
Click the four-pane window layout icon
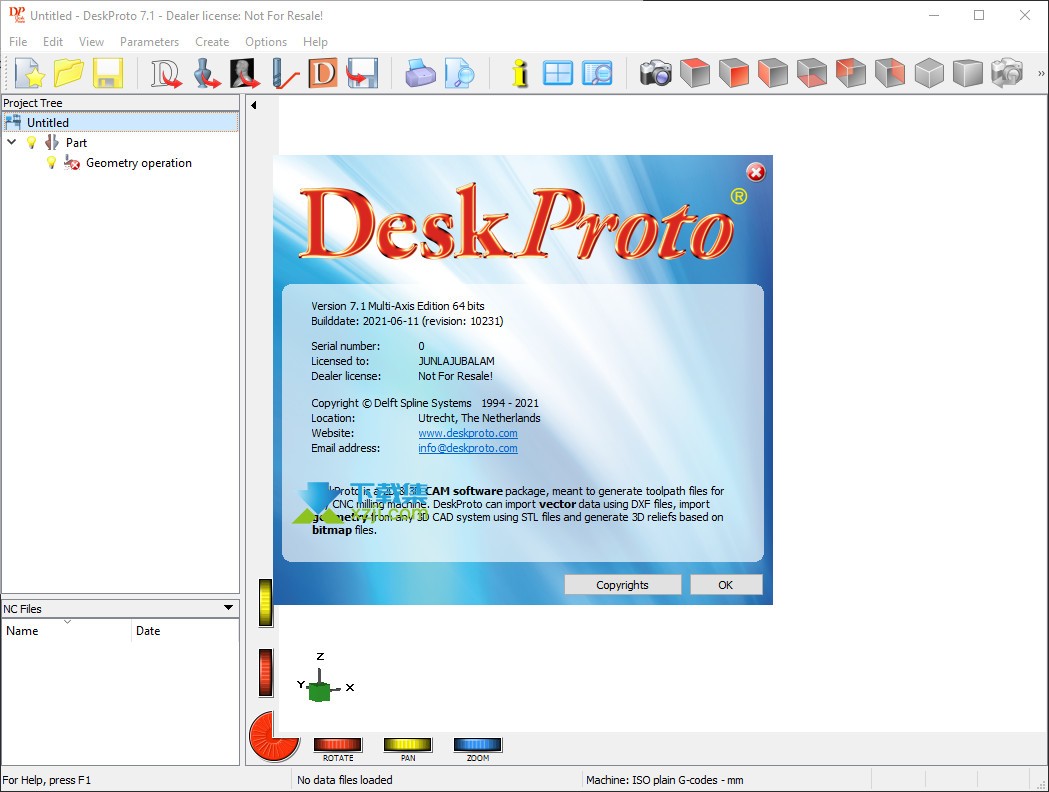[x=558, y=72]
